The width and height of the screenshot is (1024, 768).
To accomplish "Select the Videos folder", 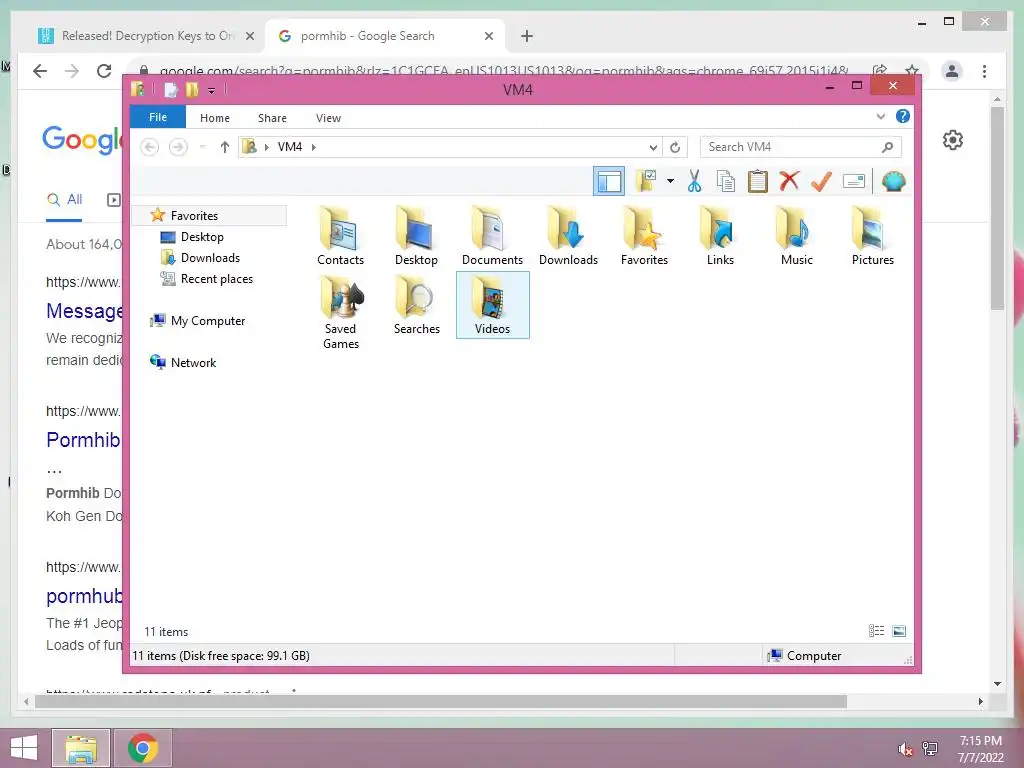I will coord(492,305).
